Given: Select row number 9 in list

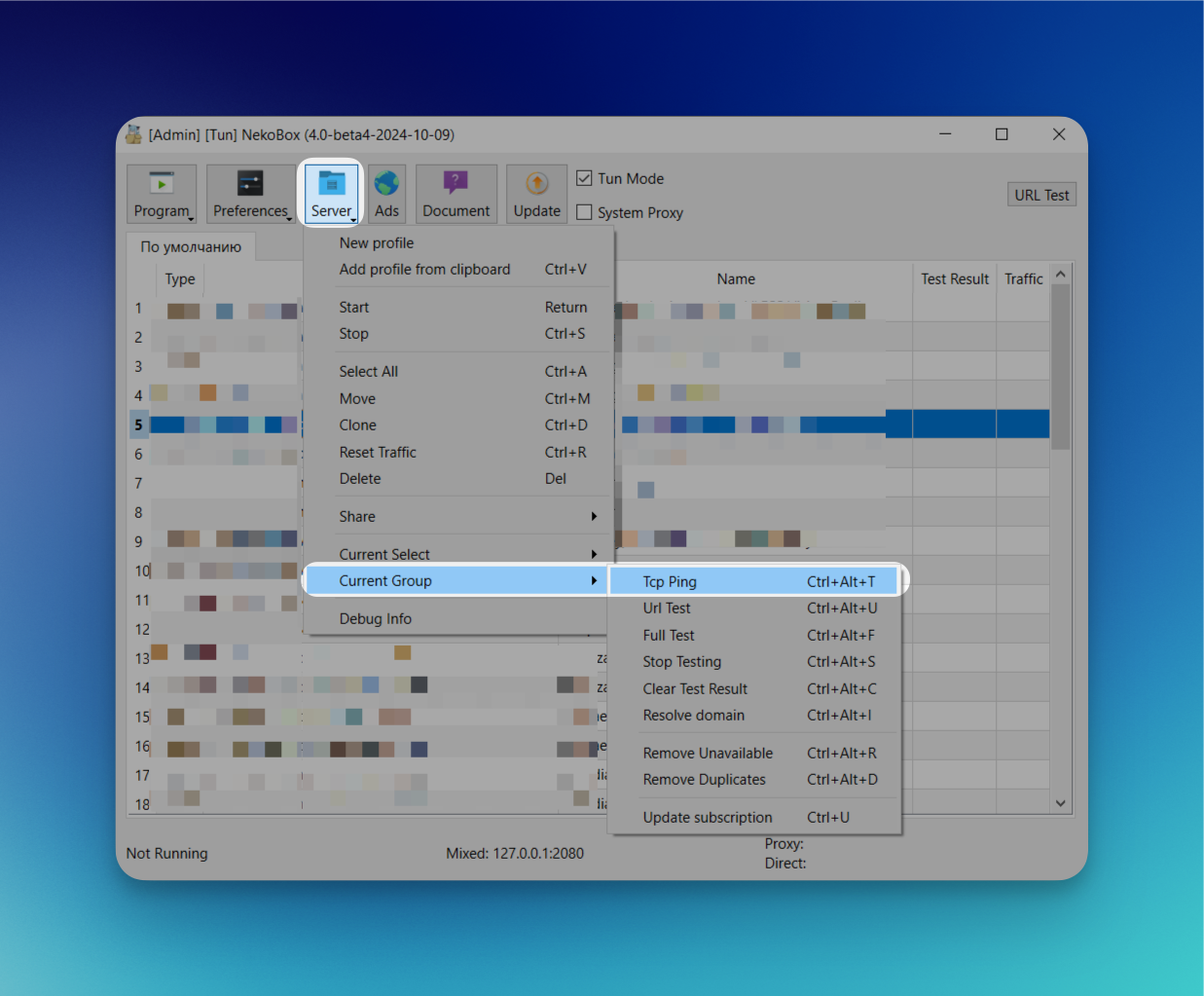Looking at the screenshot, I should pyautogui.click(x=138, y=541).
